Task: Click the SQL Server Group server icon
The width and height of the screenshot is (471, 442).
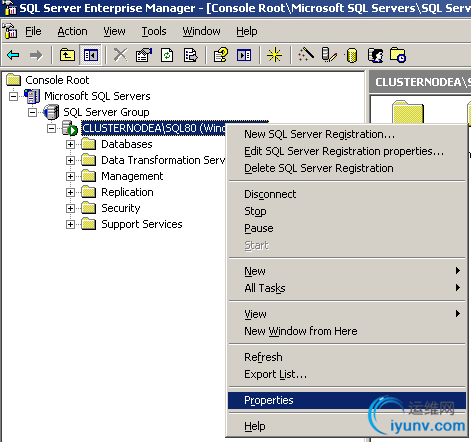Action: [51, 112]
